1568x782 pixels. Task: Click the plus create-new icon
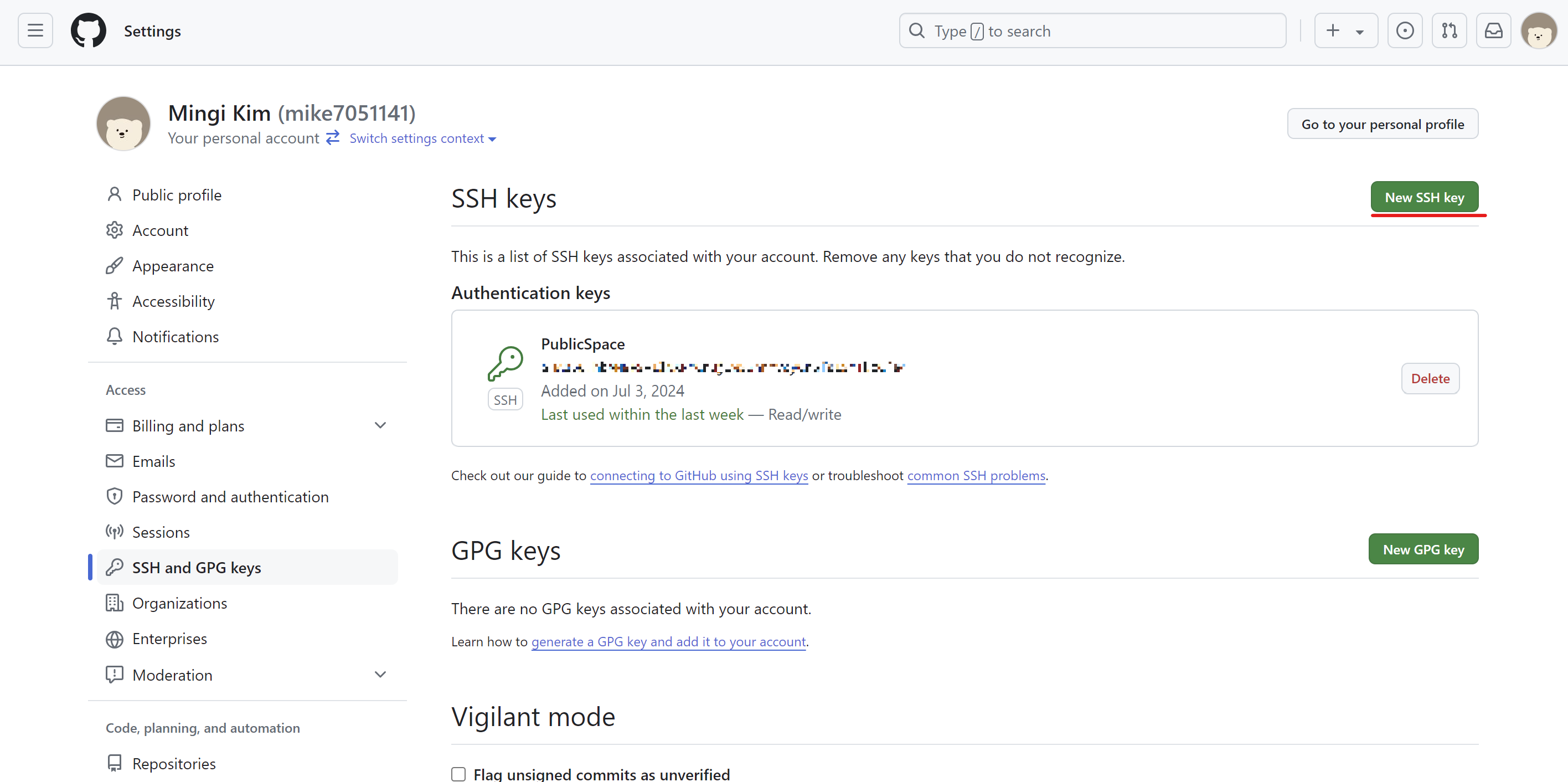(x=1333, y=30)
